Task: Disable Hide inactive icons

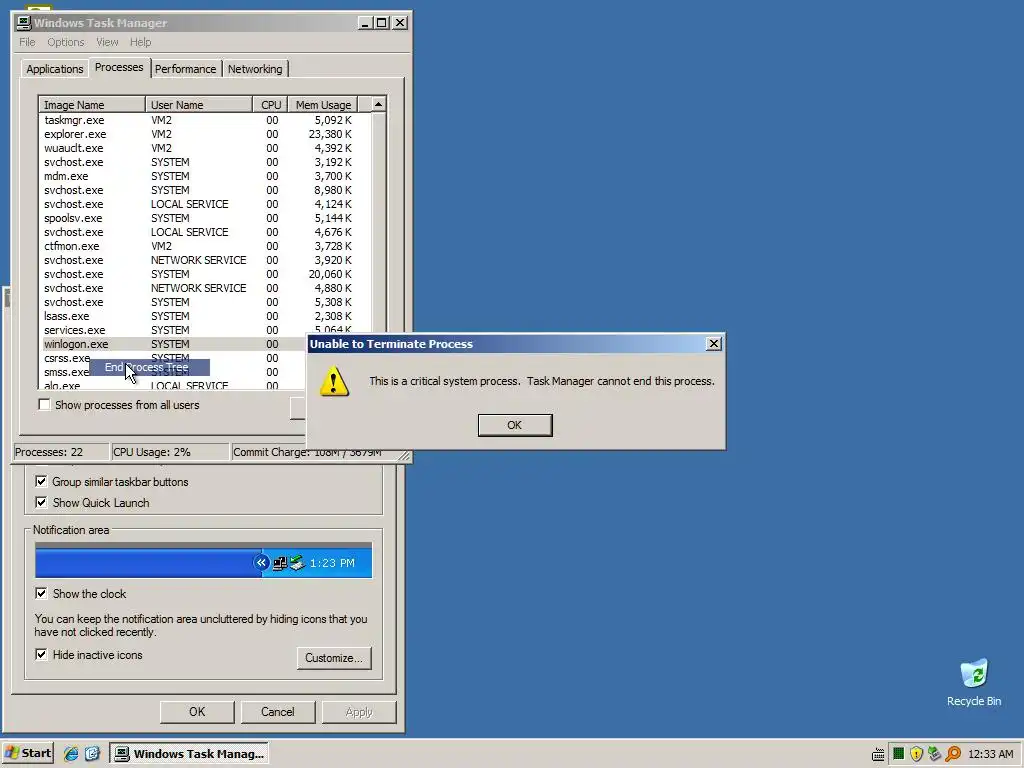Action: click(x=41, y=654)
